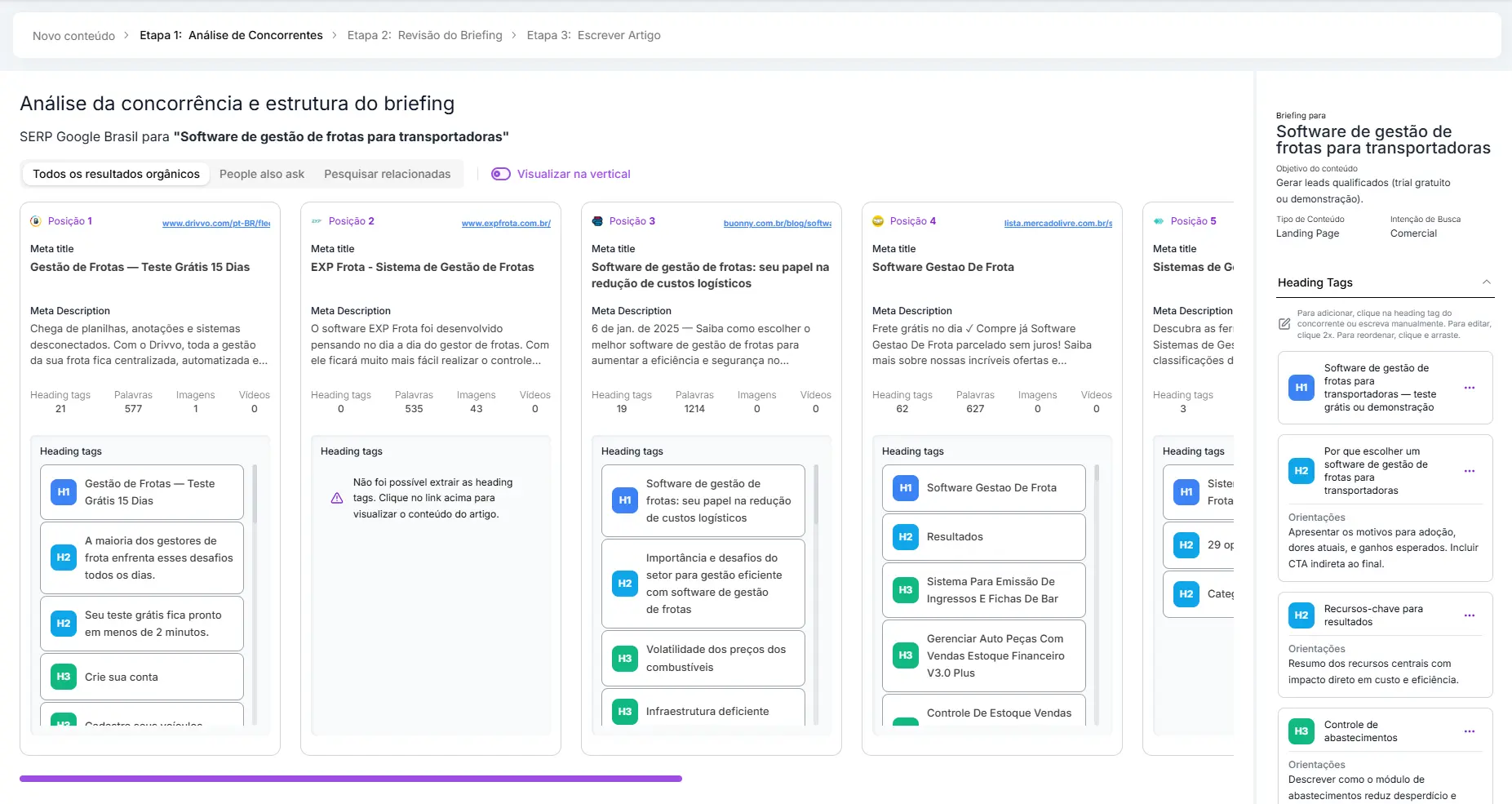Screen dimensions: 1512x804
Task: Open Pesquisar relacionadas tab
Action: [x=387, y=174]
